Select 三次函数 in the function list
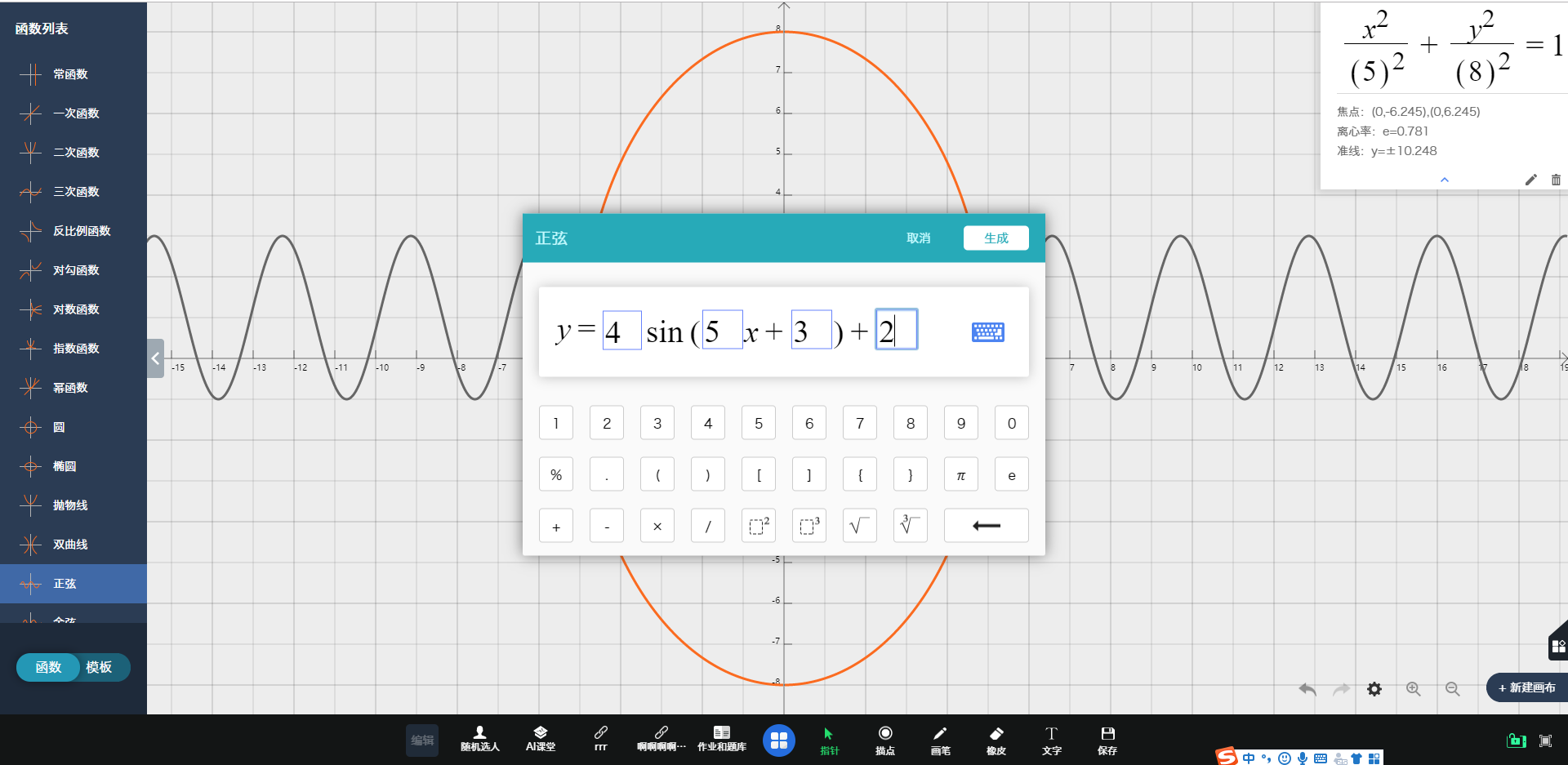Image resolution: width=1568 pixels, height=765 pixels. pyautogui.click(x=73, y=192)
